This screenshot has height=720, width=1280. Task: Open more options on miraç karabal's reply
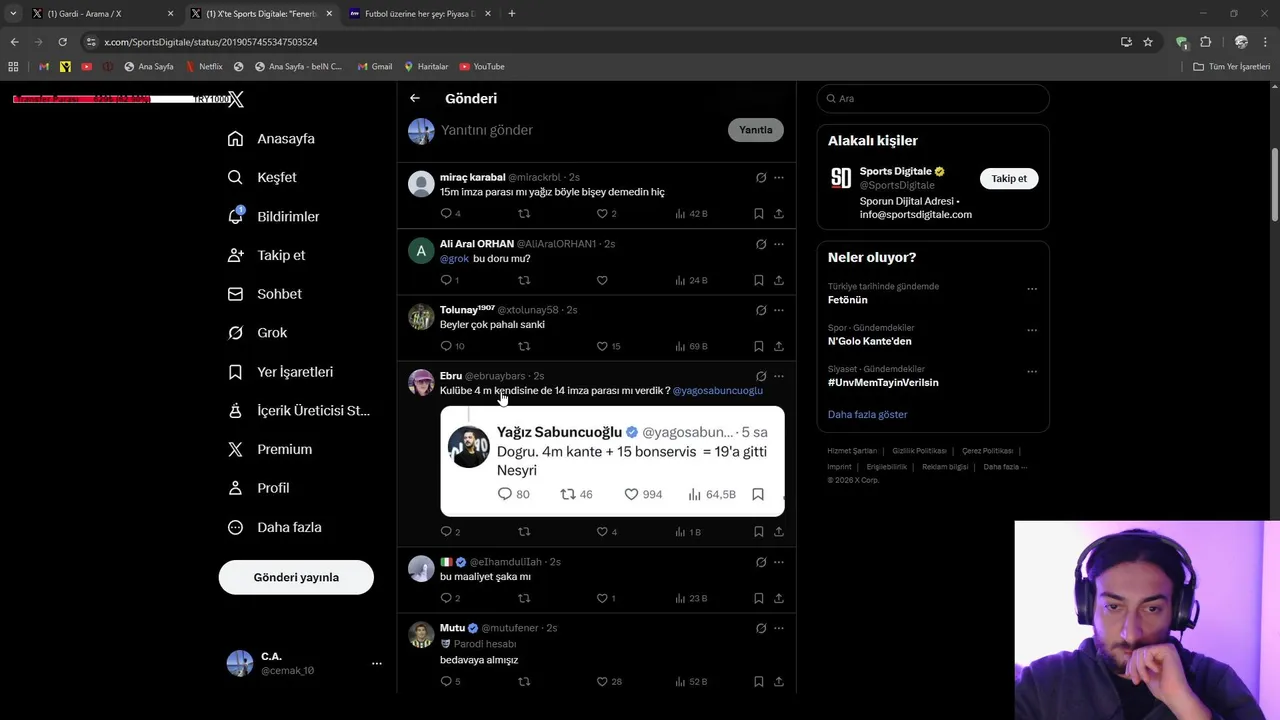pos(778,177)
